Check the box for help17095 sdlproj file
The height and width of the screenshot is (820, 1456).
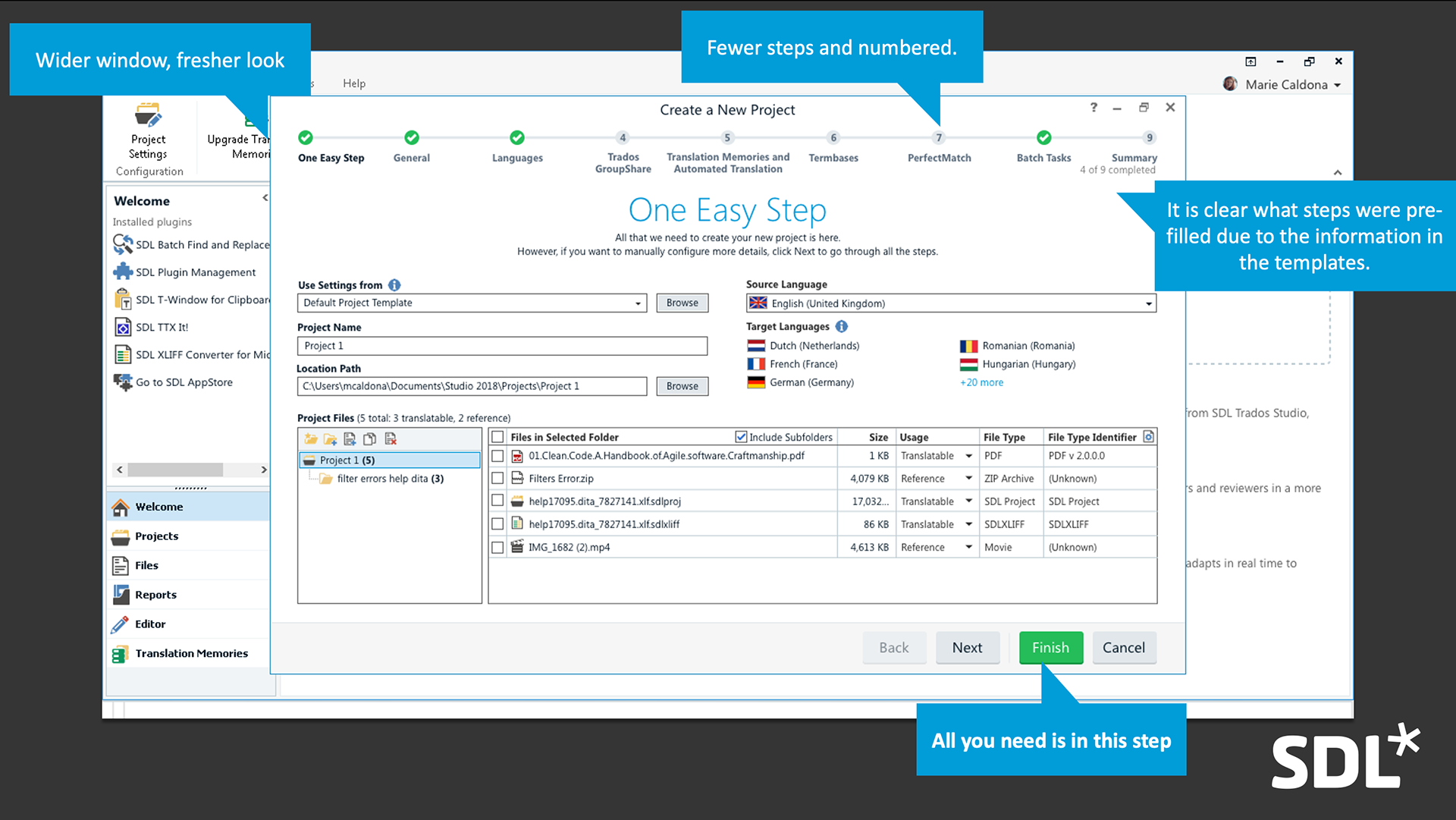497,501
